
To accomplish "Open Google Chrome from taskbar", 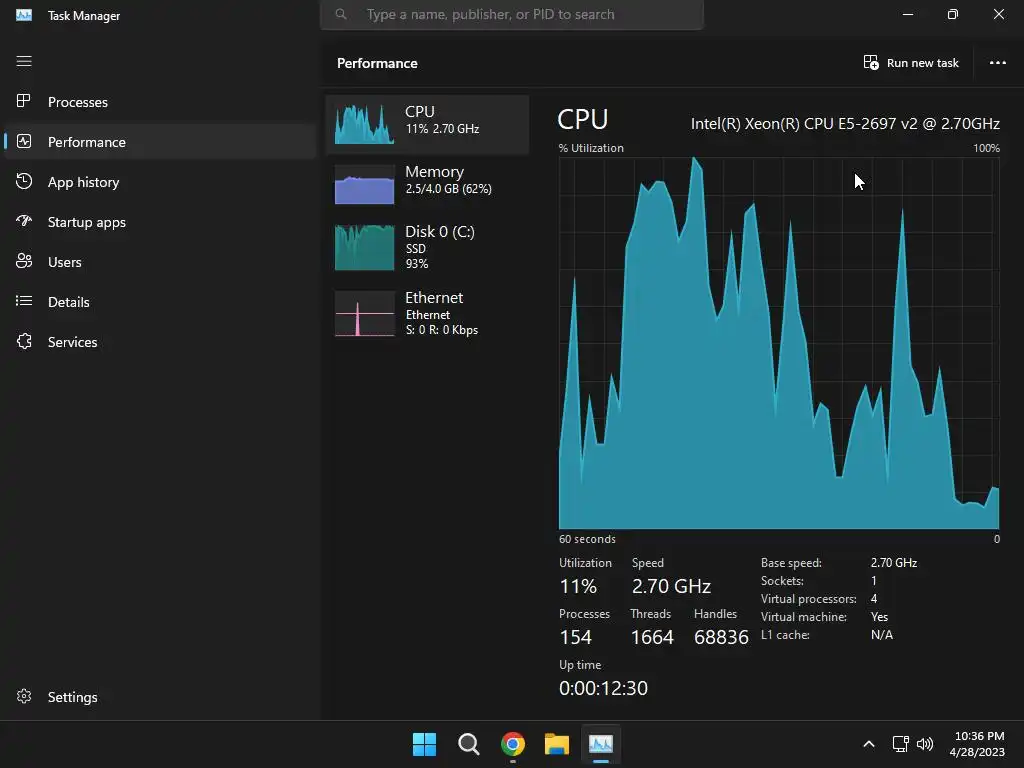I will pyautogui.click(x=513, y=744).
